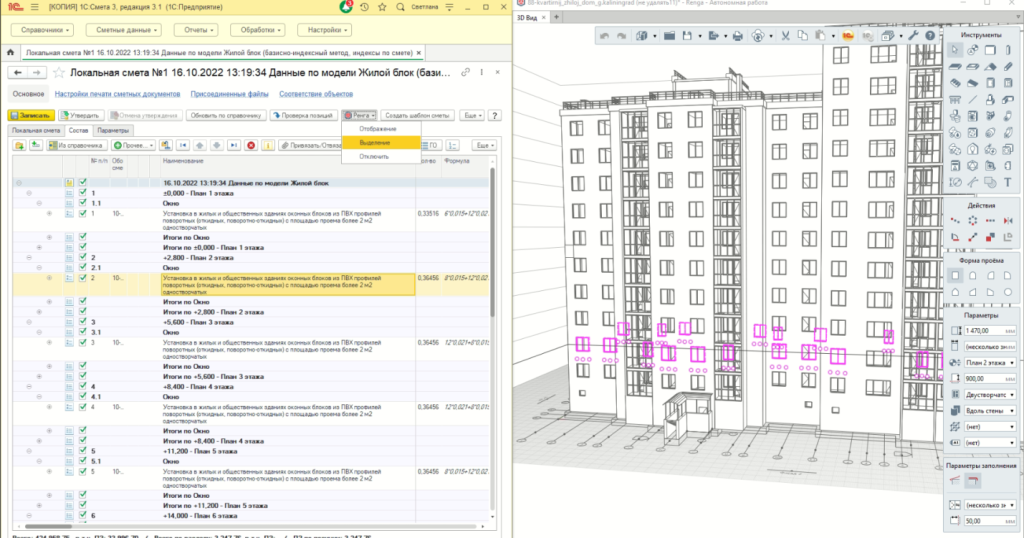Switch to the Параметры tab
Screen dimensions: 1024x538
[x=113, y=131]
